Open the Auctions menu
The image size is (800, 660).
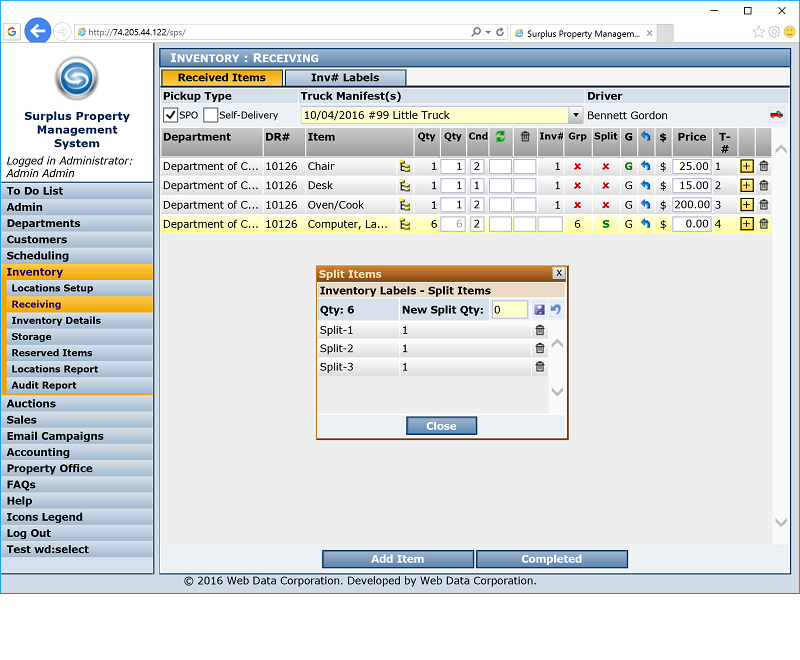77,404
